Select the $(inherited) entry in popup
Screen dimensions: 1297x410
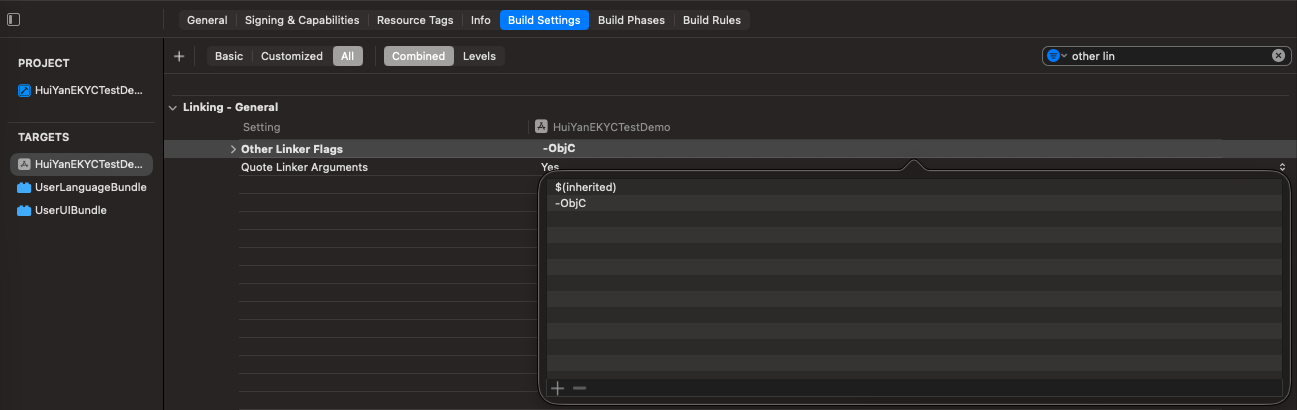click(915, 187)
